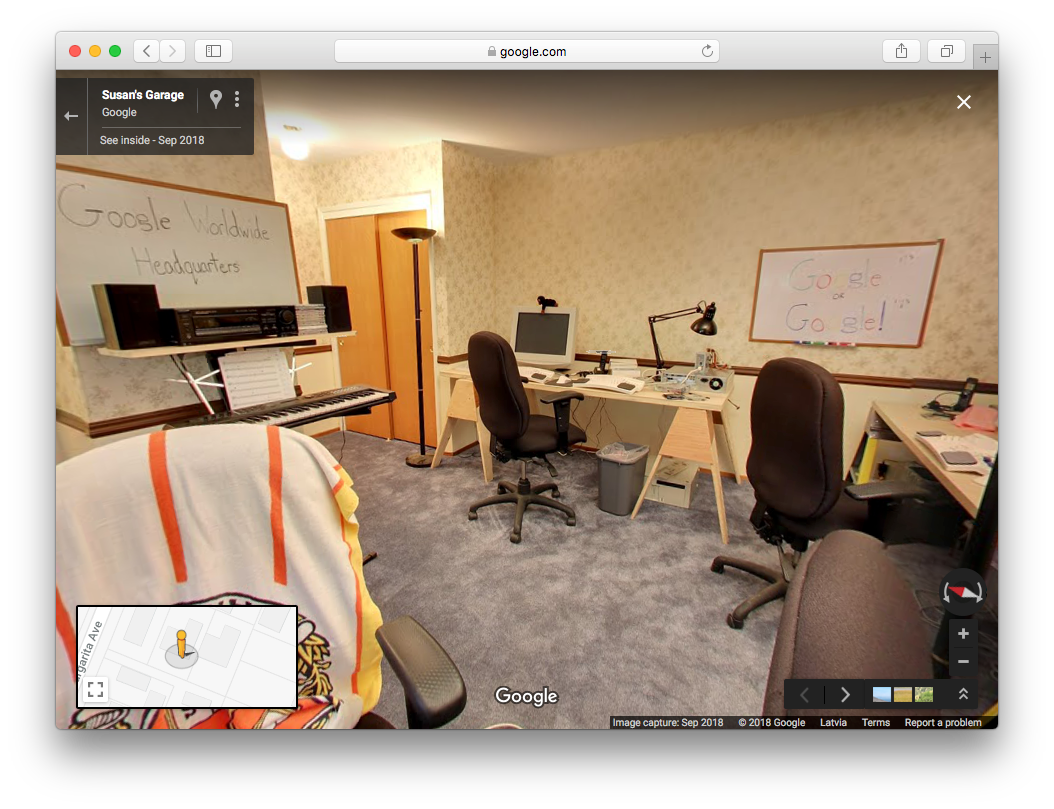
Task: Zoom in with the plus button
Action: (963, 633)
